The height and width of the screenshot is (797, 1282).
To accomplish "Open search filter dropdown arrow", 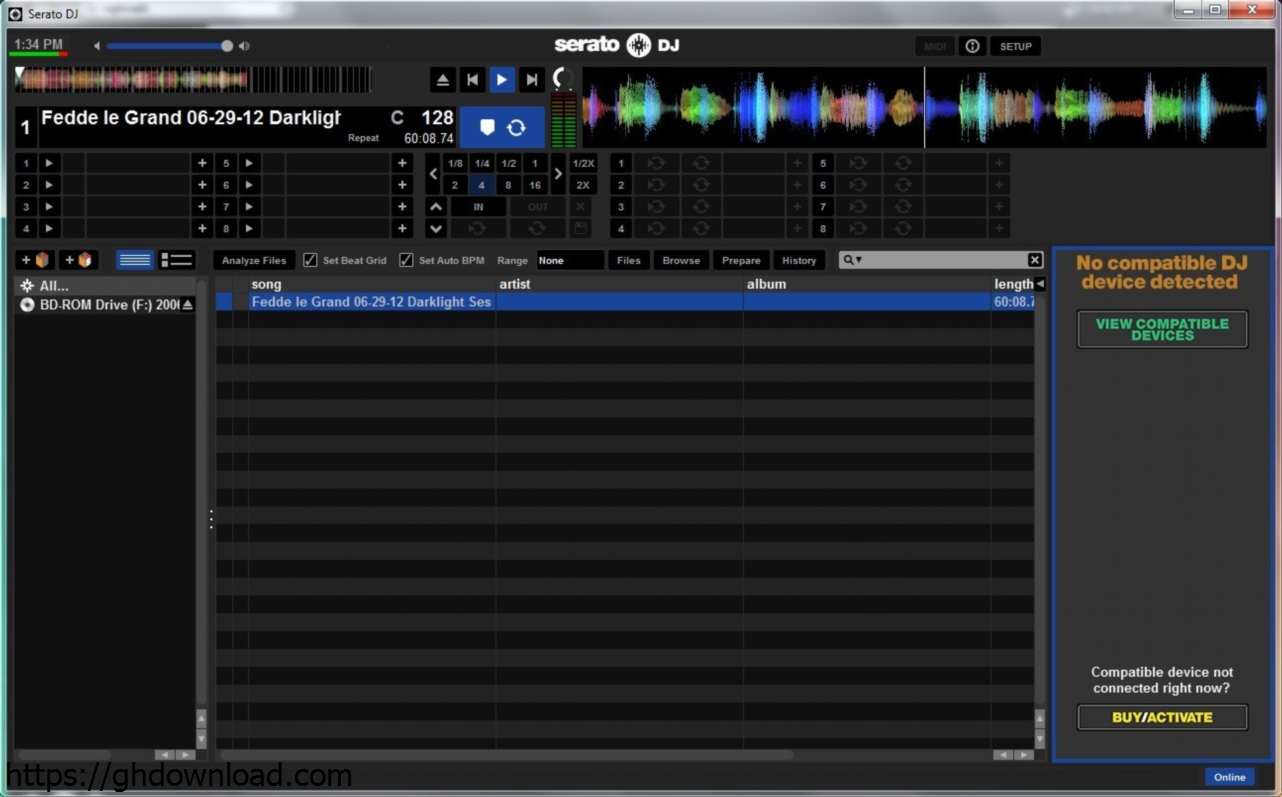I will (x=858, y=261).
